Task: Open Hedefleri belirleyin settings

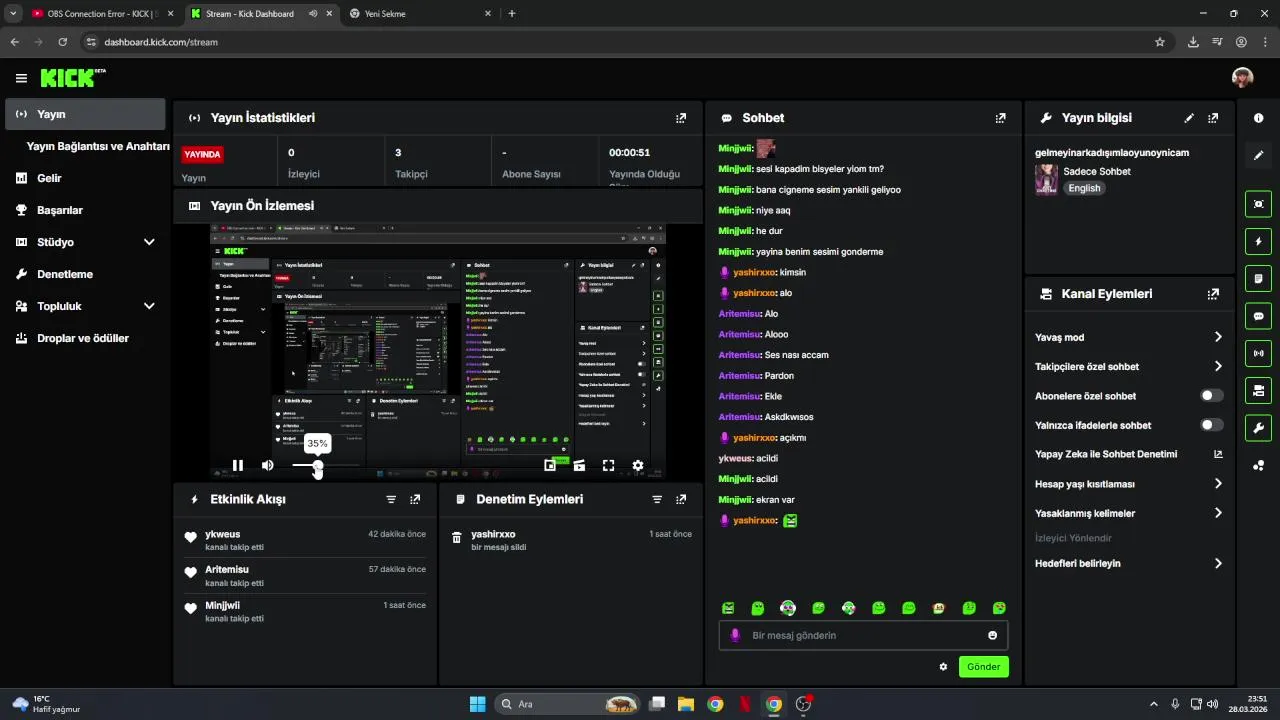Action: 1129,563
